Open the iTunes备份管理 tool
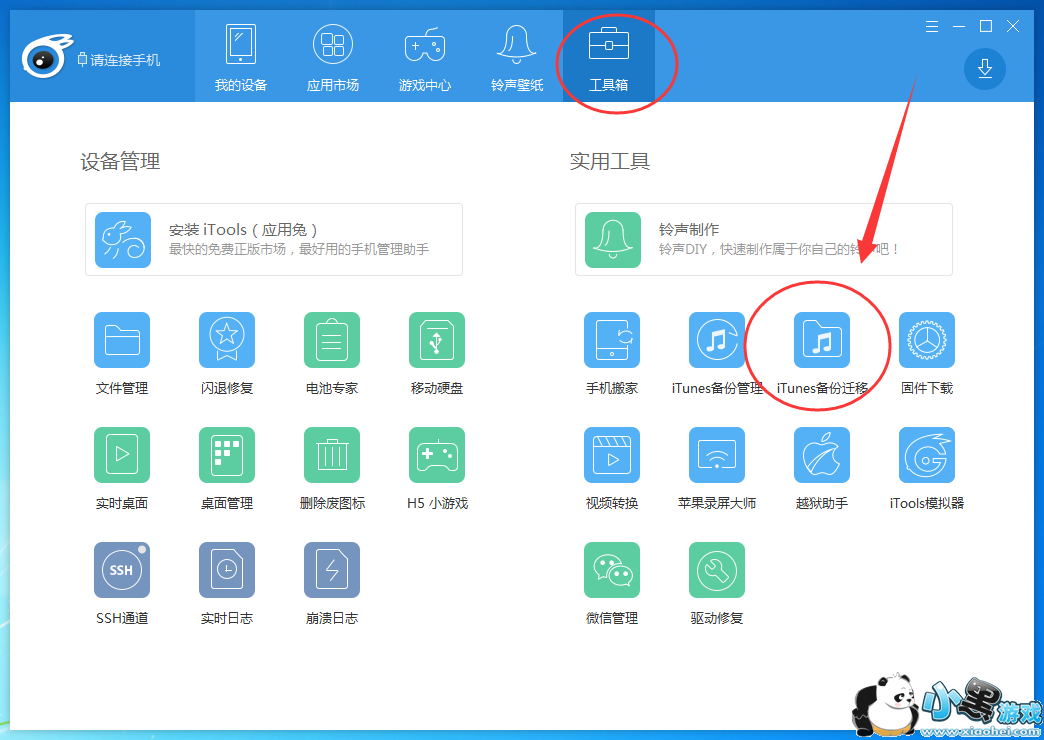The image size is (1044, 740). point(717,340)
